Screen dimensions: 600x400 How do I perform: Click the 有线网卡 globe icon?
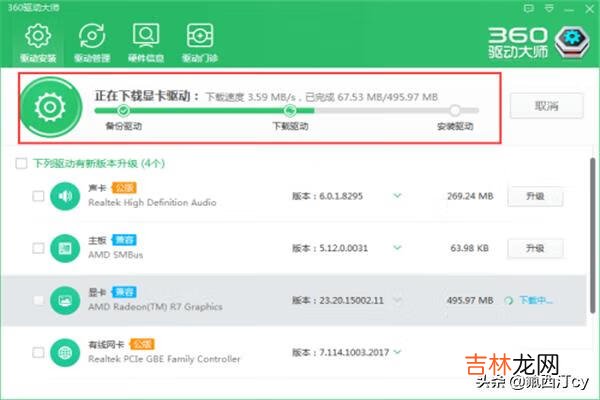[x=65, y=353]
